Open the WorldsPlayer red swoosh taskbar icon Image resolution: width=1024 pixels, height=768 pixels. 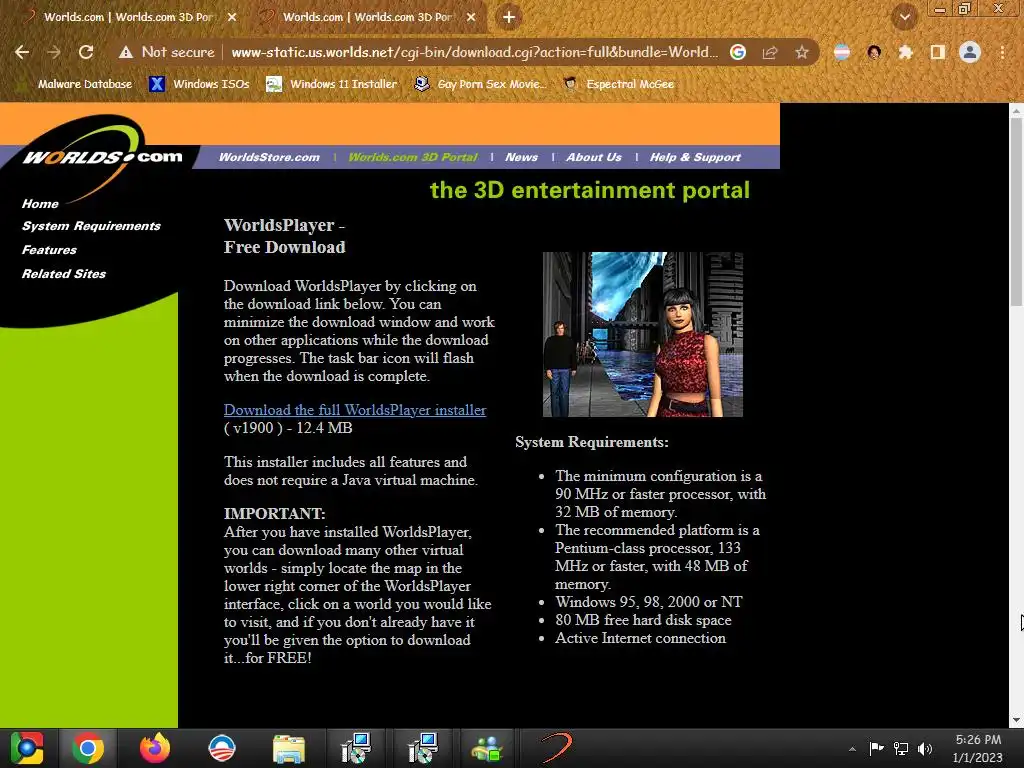pyautogui.click(x=556, y=748)
